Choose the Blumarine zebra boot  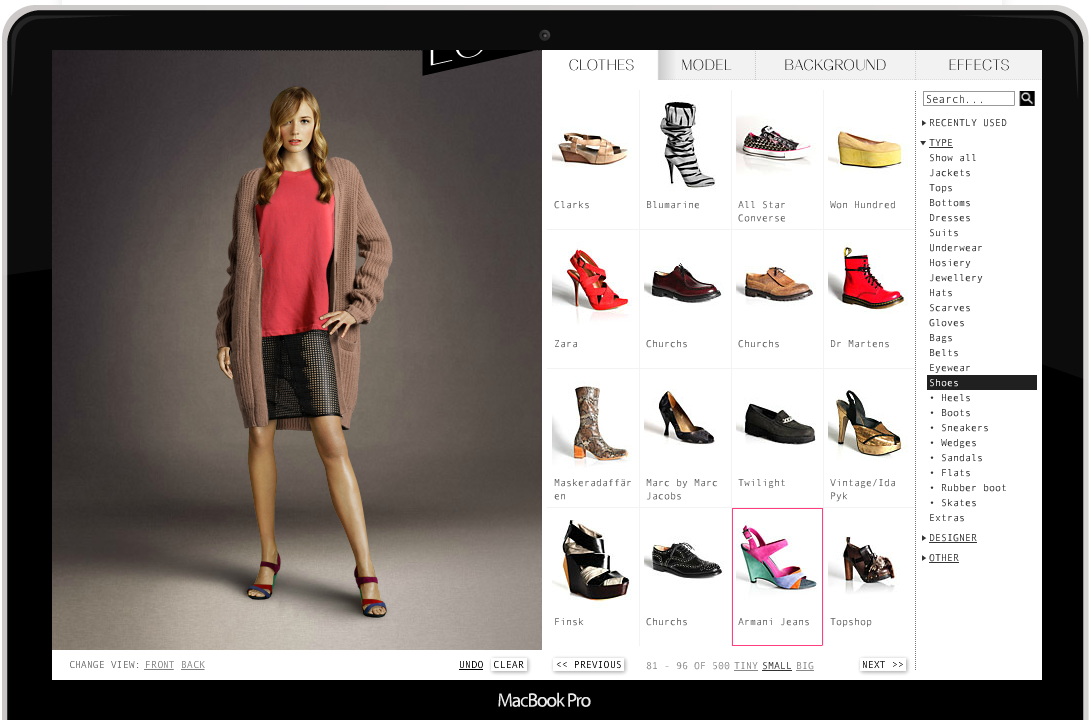coord(685,144)
